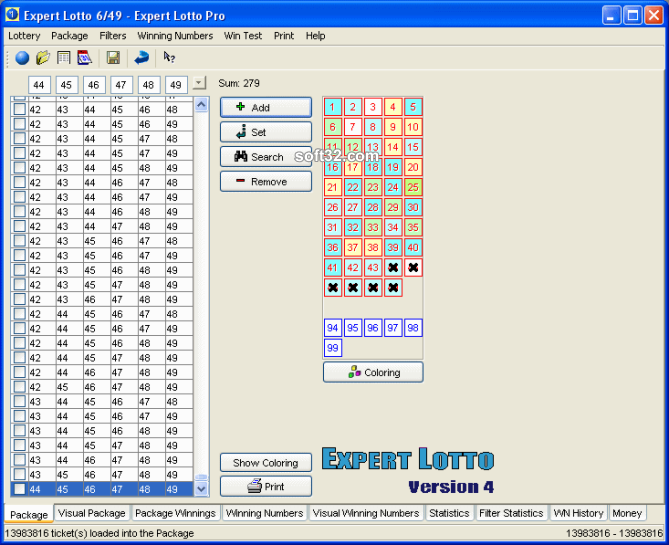This screenshot has width=669, height=545.
Task: Select number 1 in the number grid
Action: tap(332, 107)
